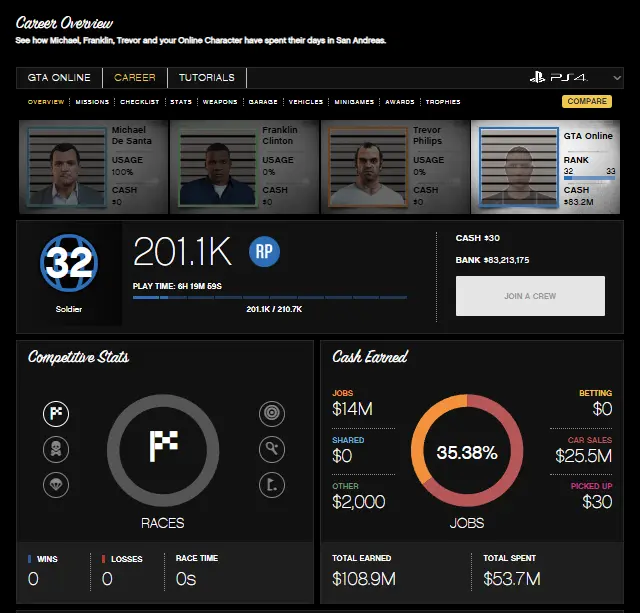The height and width of the screenshot is (613, 640).
Task: Open the Weapons sub-menu
Action: pyautogui.click(x=220, y=102)
